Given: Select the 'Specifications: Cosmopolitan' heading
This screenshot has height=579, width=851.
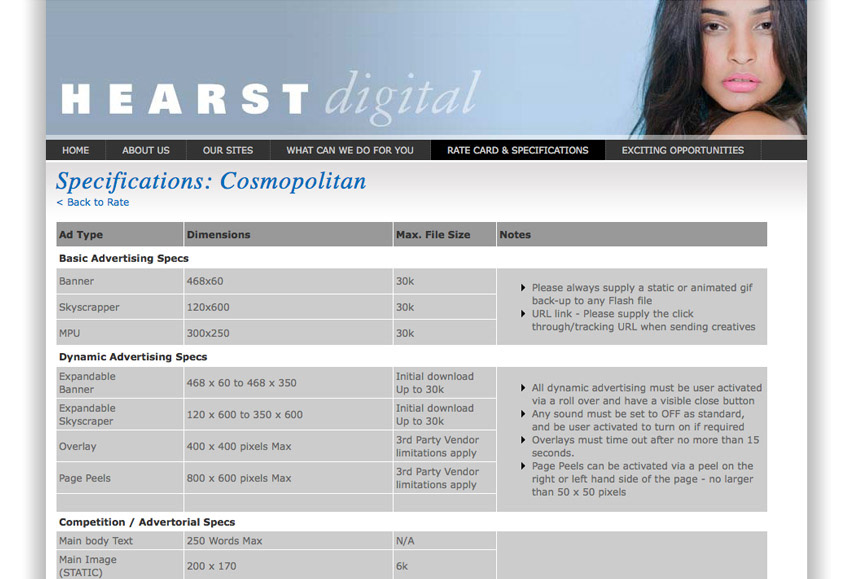Looking at the screenshot, I should (x=211, y=181).
